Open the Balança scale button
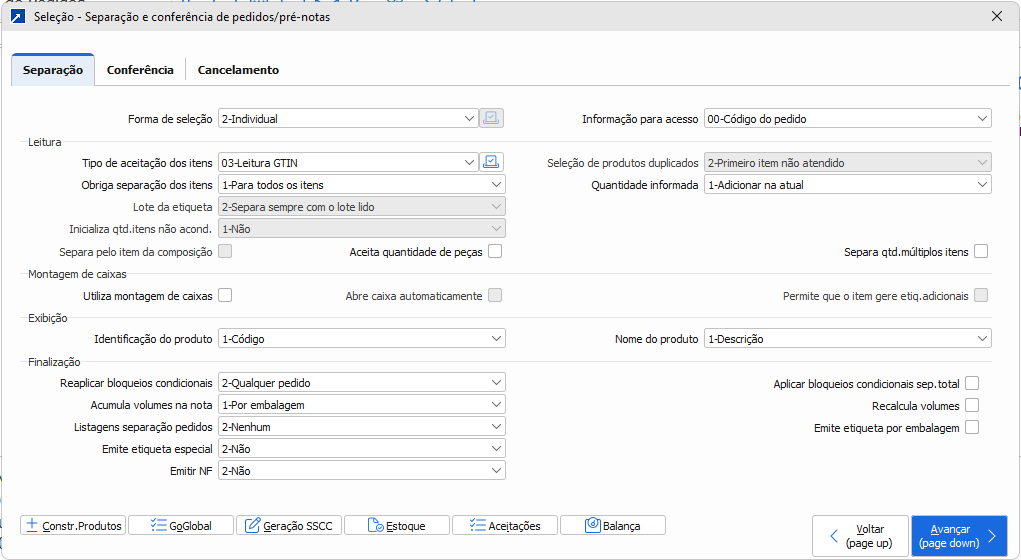The height and width of the screenshot is (560, 1021). pyautogui.click(x=613, y=525)
